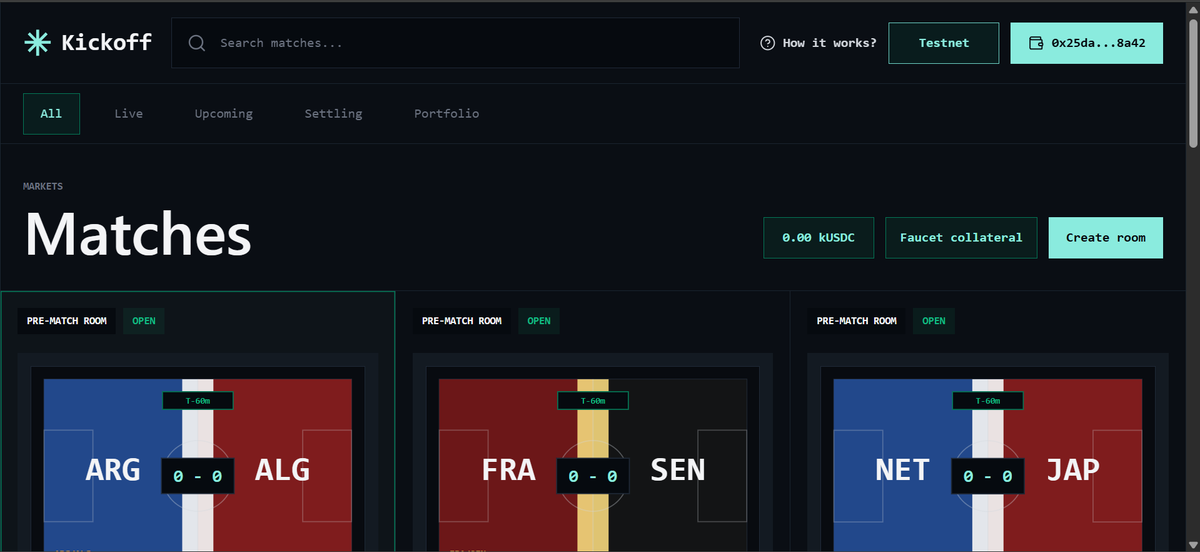
Task: Open the 0x25da...8a42 wallet button
Action: tap(1087, 43)
